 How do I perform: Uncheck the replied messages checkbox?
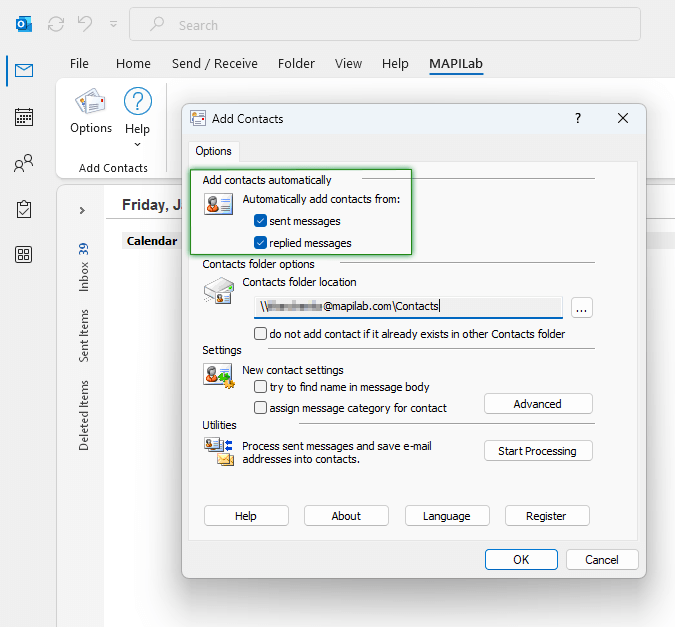[x=260, y=243]
